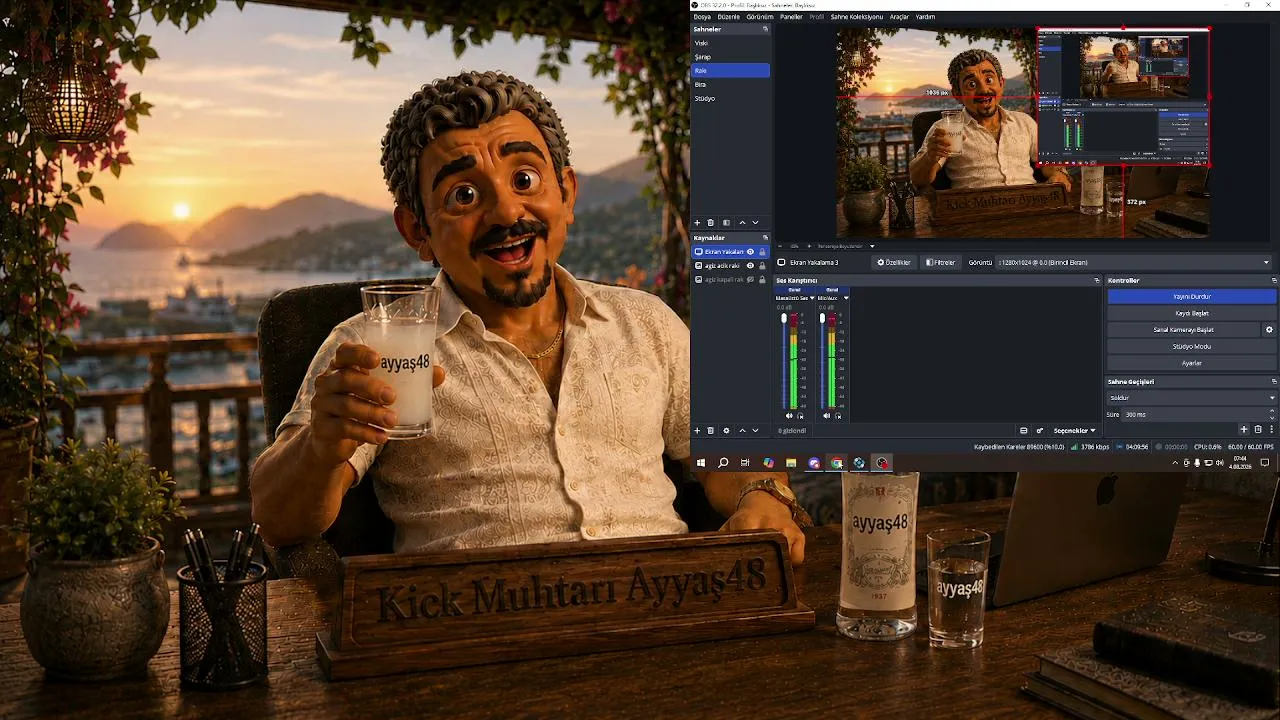Open scene filters icon in Sahneler toolbar
Viewport: 1280px width, 720px height.
coord(726,222)
